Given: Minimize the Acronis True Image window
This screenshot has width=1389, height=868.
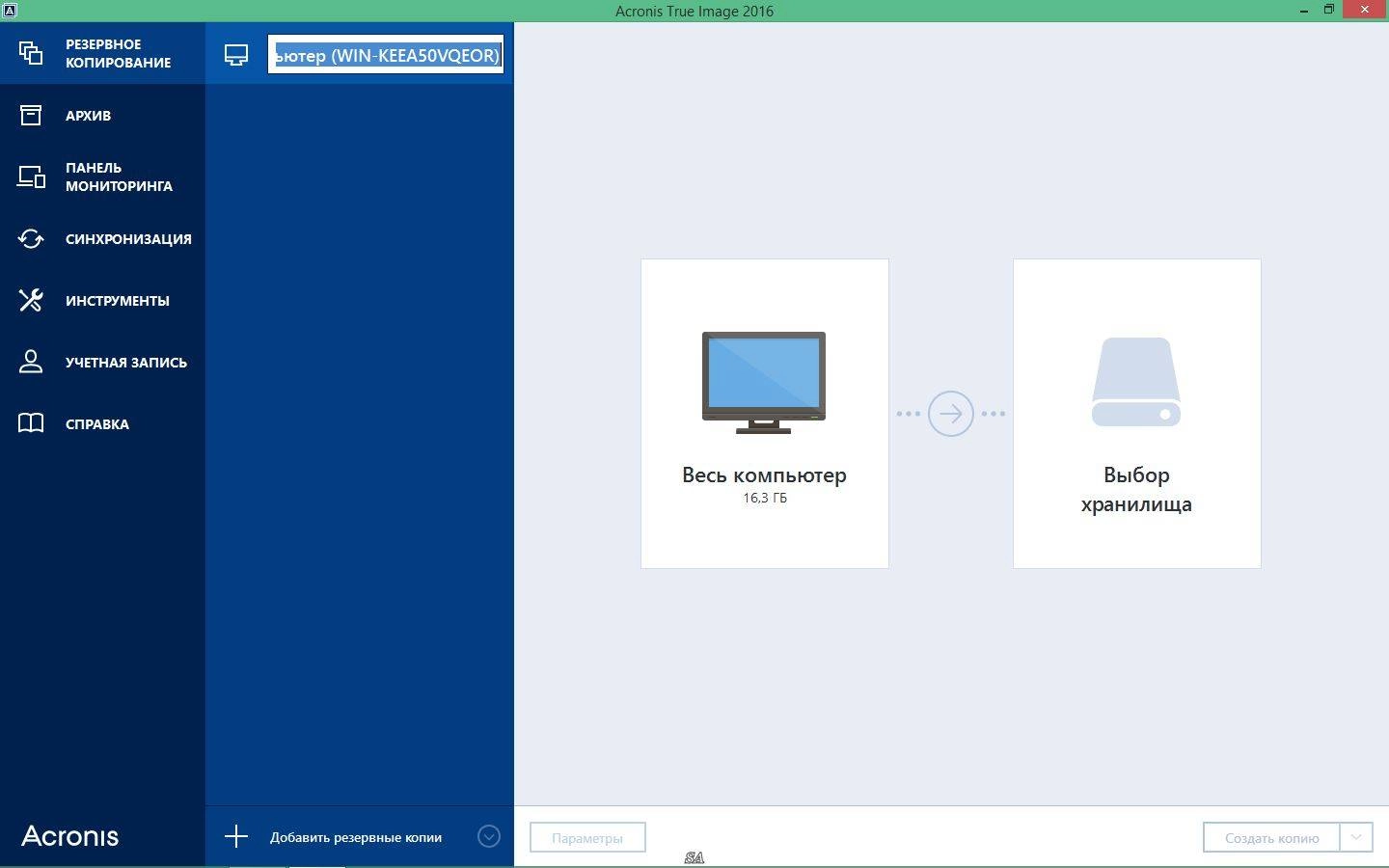Looking at the screenshot, I should coord(1305,10).
